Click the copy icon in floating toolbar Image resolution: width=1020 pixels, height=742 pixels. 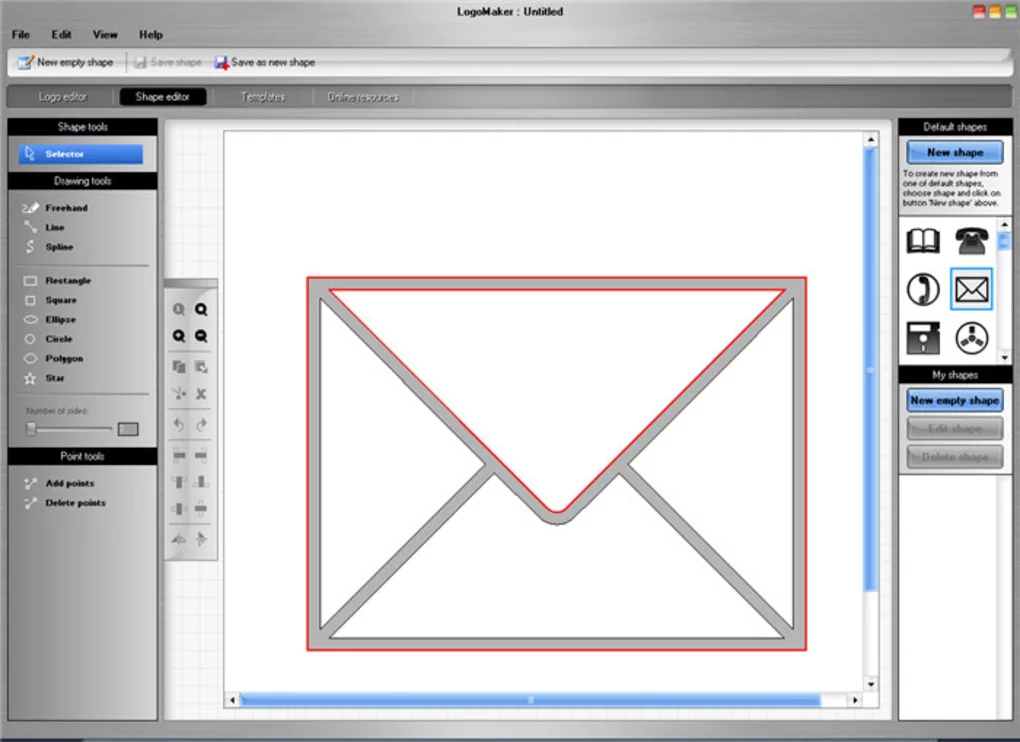click(179, 367)
